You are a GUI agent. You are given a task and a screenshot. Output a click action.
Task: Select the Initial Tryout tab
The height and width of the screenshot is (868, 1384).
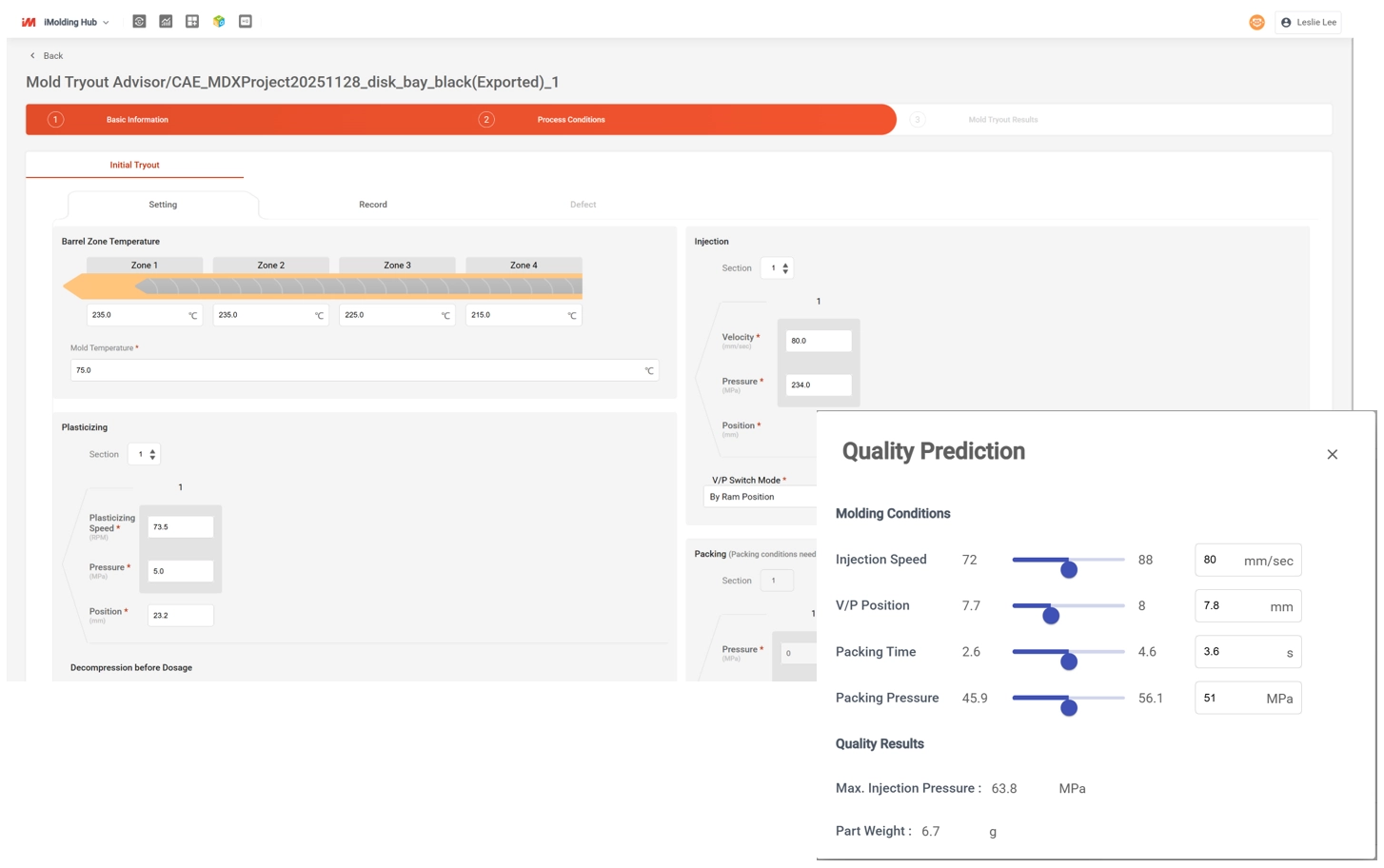(134, 165)
